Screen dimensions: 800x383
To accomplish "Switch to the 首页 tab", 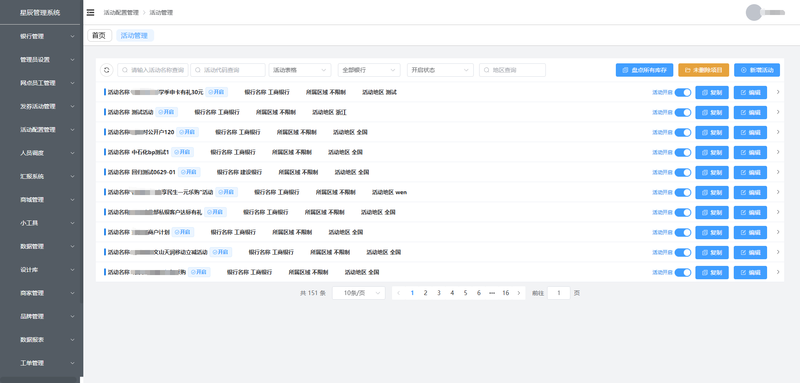I will 99,36.
